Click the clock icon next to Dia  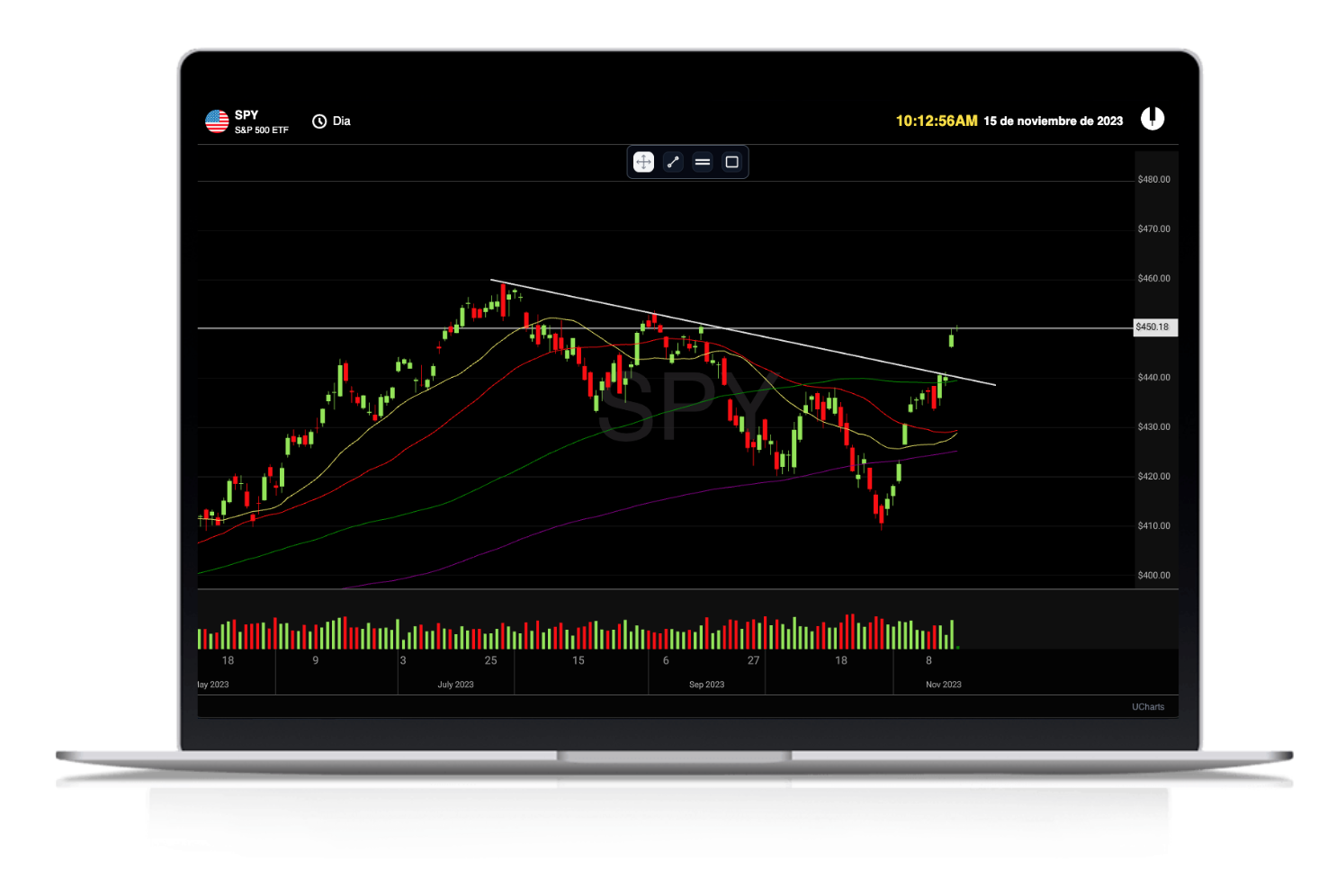319,121
